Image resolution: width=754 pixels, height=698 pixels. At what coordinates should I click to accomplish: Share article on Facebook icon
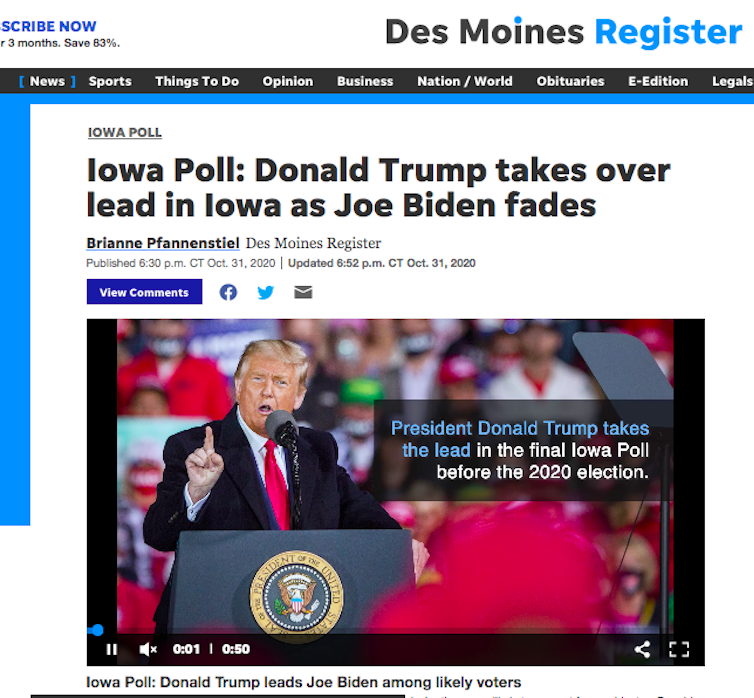coord(228,292)
